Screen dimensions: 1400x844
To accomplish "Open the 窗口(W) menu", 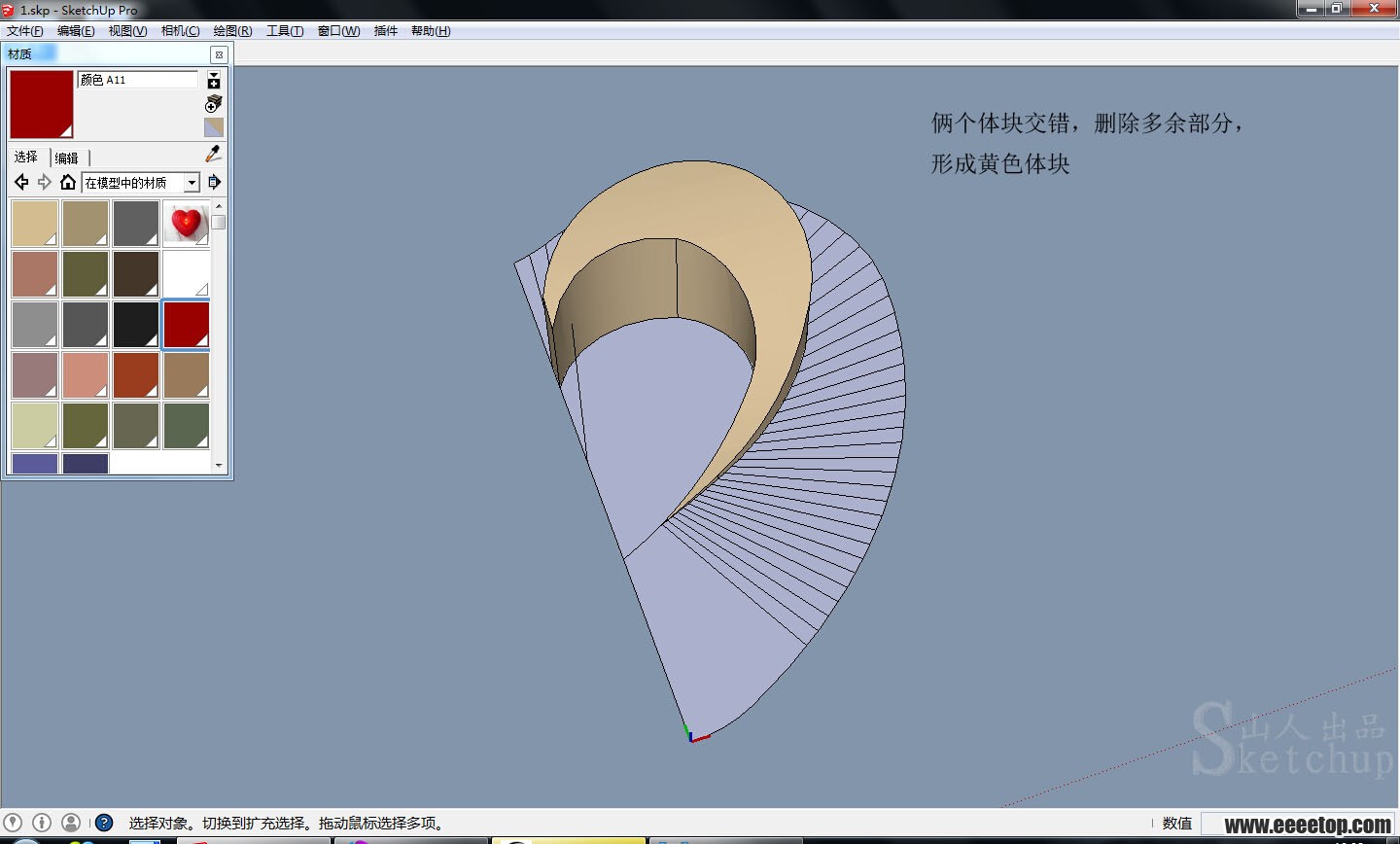I will [338, 31].
